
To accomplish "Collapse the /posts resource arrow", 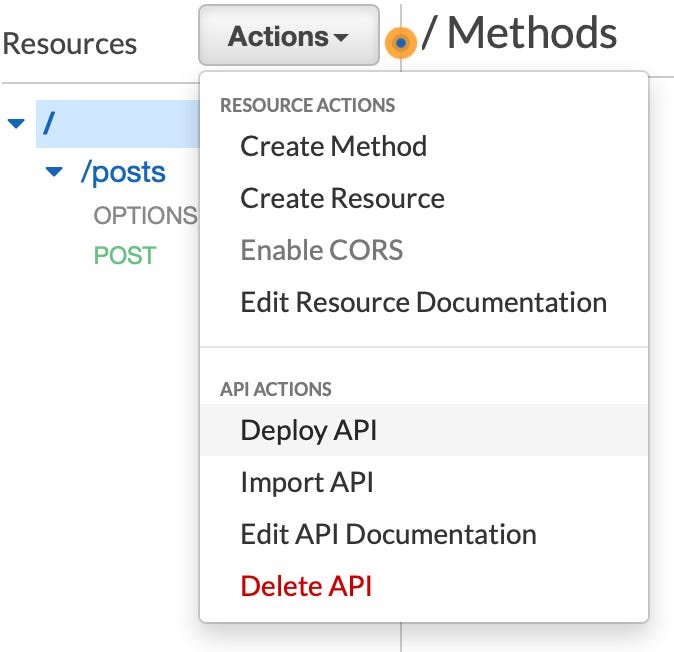I will (54, 173).
